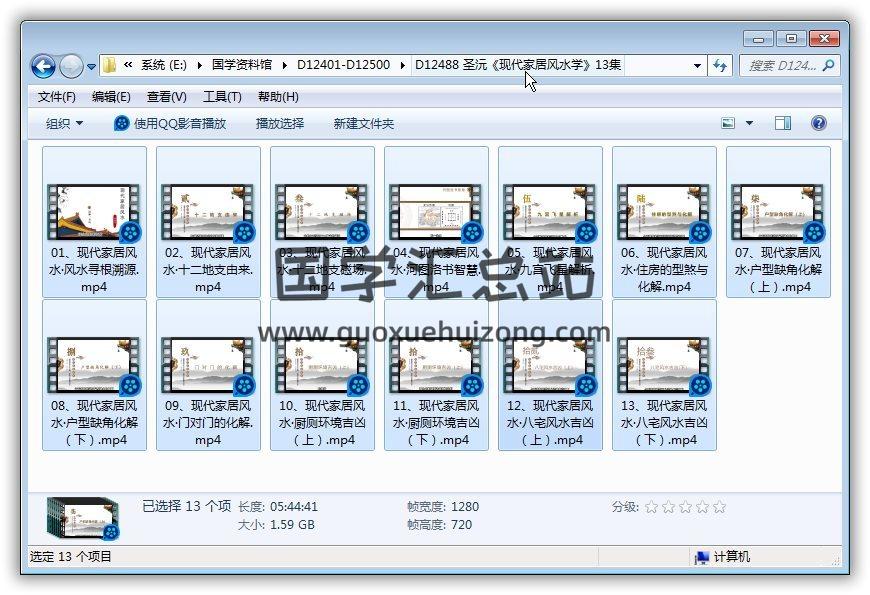The height and width of the screenshot is (595, 870).
Task: Open the address bar history dropdown
Action: coord(697,65)
